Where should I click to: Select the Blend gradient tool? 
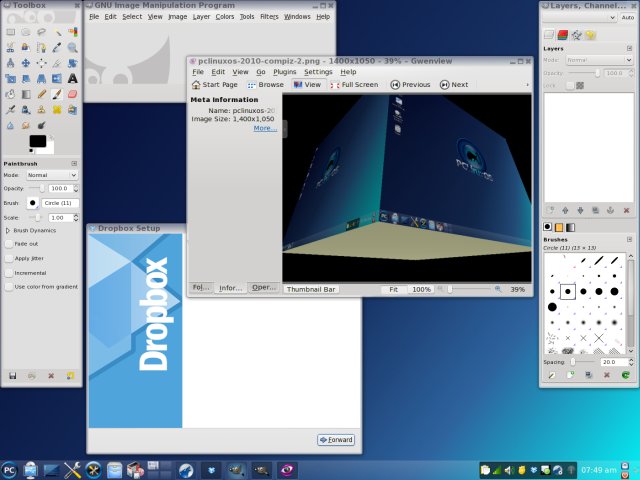[x=26, y=94]
